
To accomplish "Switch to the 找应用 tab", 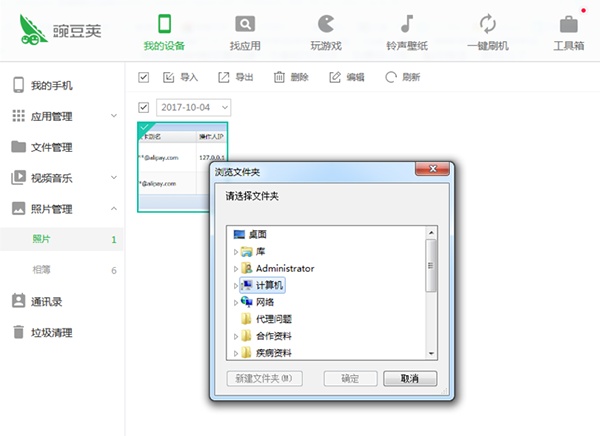I will tap(245, 33).
